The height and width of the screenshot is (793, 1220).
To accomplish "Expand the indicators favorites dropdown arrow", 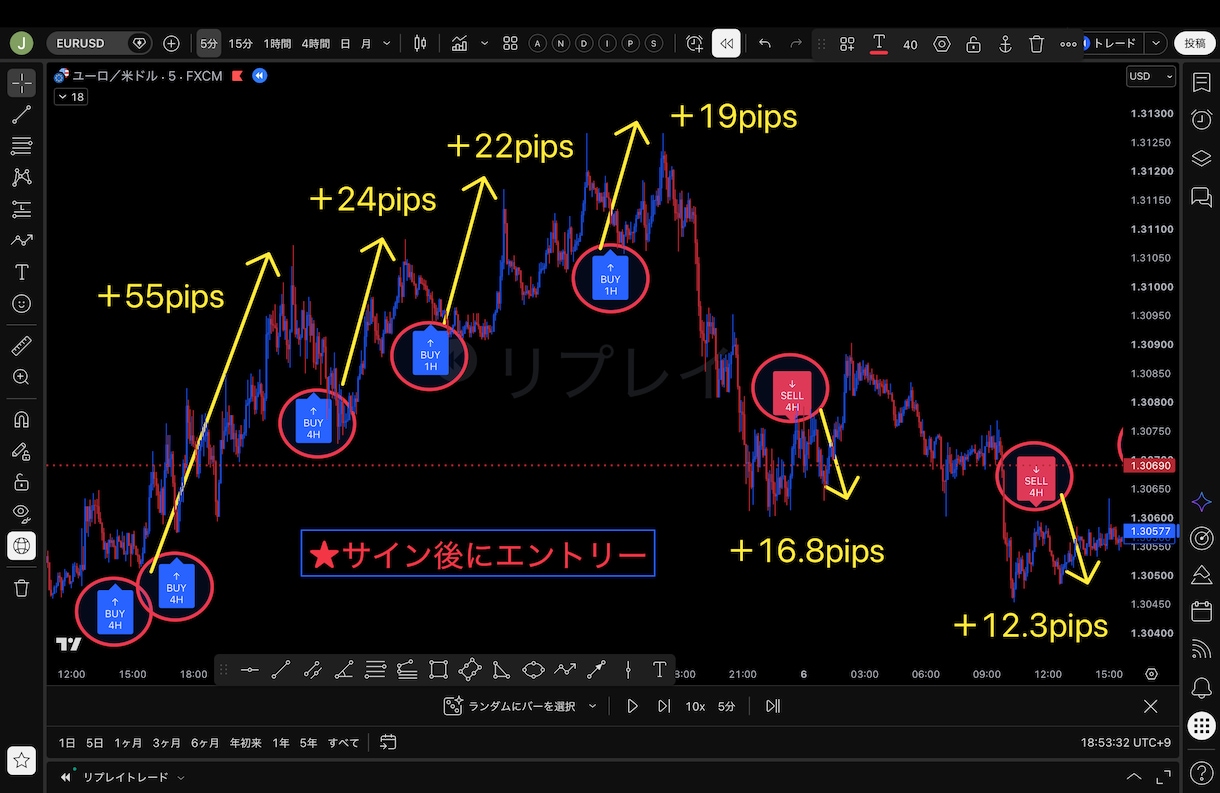I will tap(485, 43).
